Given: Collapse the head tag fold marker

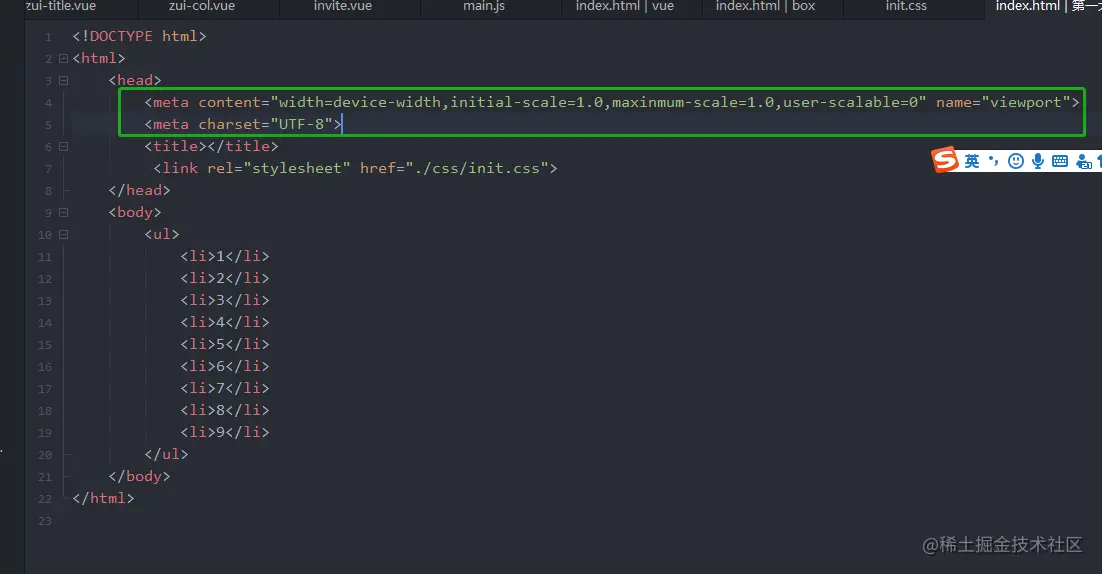Looking at the screenshot, I should click(x=63, y=81).
